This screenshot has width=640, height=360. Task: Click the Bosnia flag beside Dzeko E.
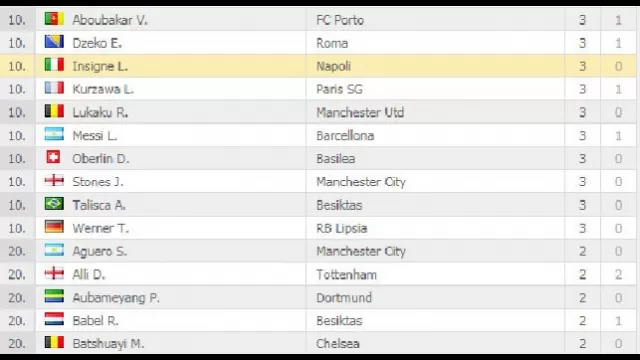click(54, 42)
